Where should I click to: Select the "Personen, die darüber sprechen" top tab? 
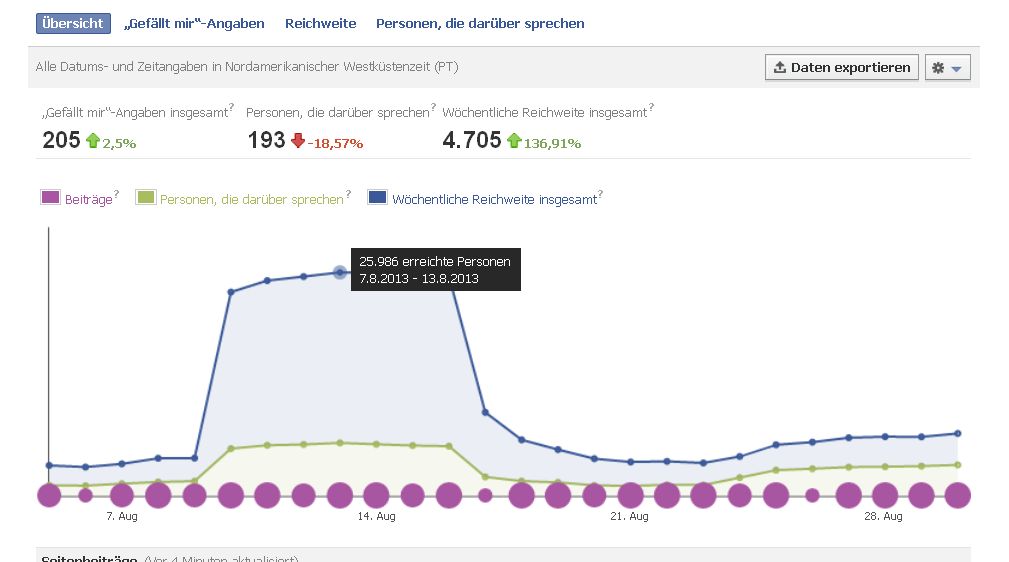pyautogui.click(x=480, y=23)
